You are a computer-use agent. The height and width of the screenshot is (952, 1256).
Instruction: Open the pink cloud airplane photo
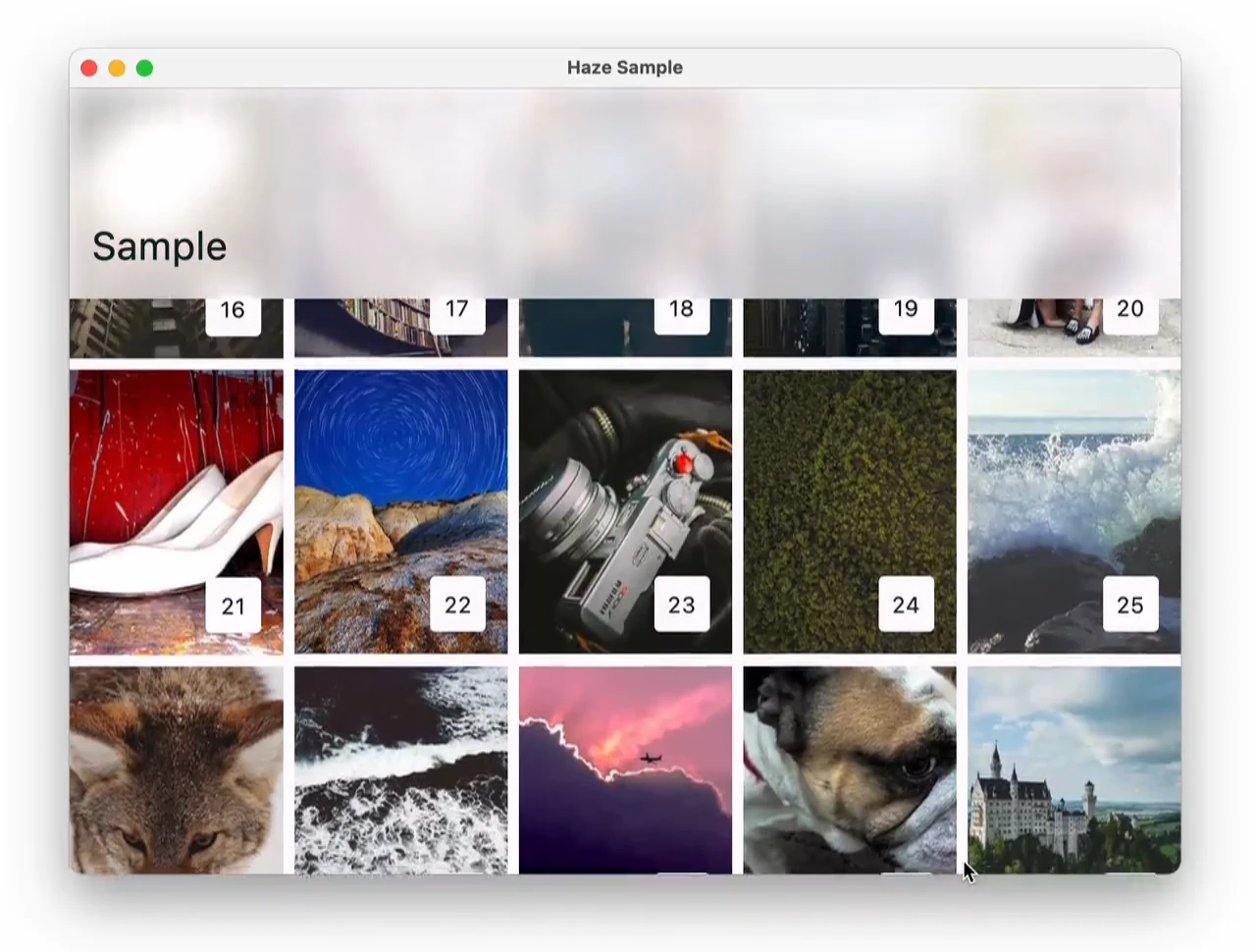(625, 769)
